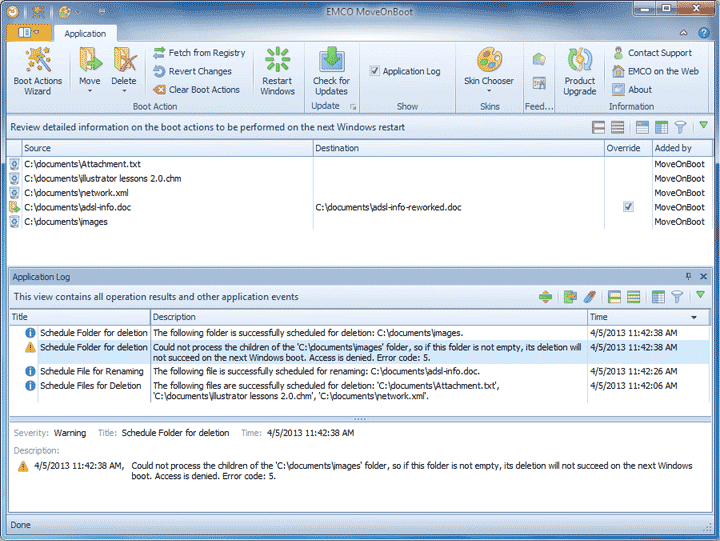Open Contact Support
The width and height of the screenshot is (720, 541).
pos(659,53)
